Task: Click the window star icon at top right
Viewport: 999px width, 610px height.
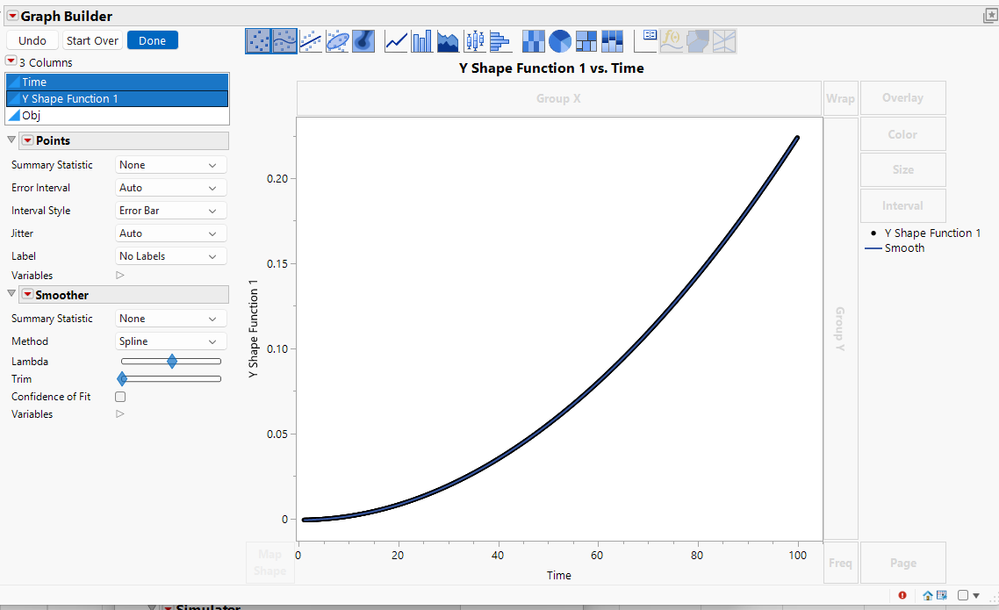Action: [x=990, y=16]
